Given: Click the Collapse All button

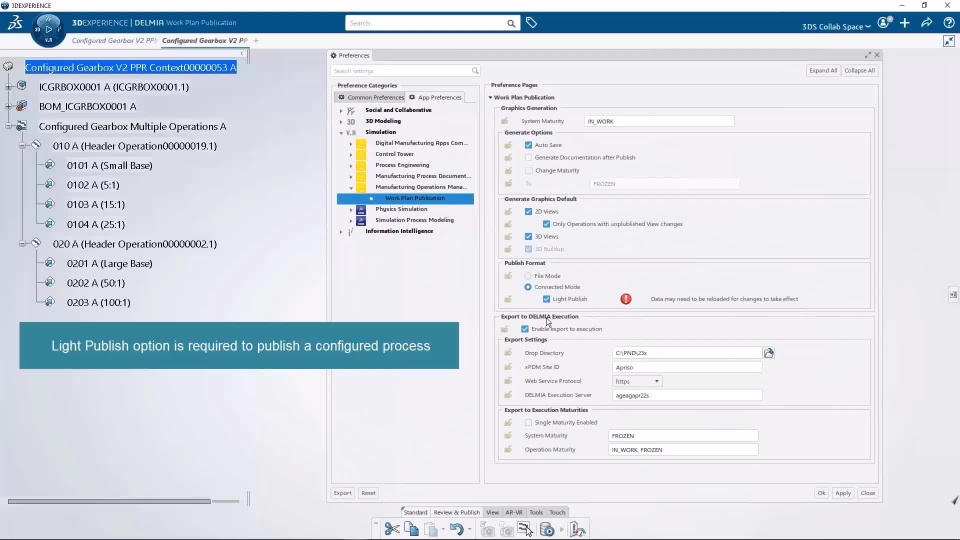Looking at the screenshot, I should click(x=860, y=70).
